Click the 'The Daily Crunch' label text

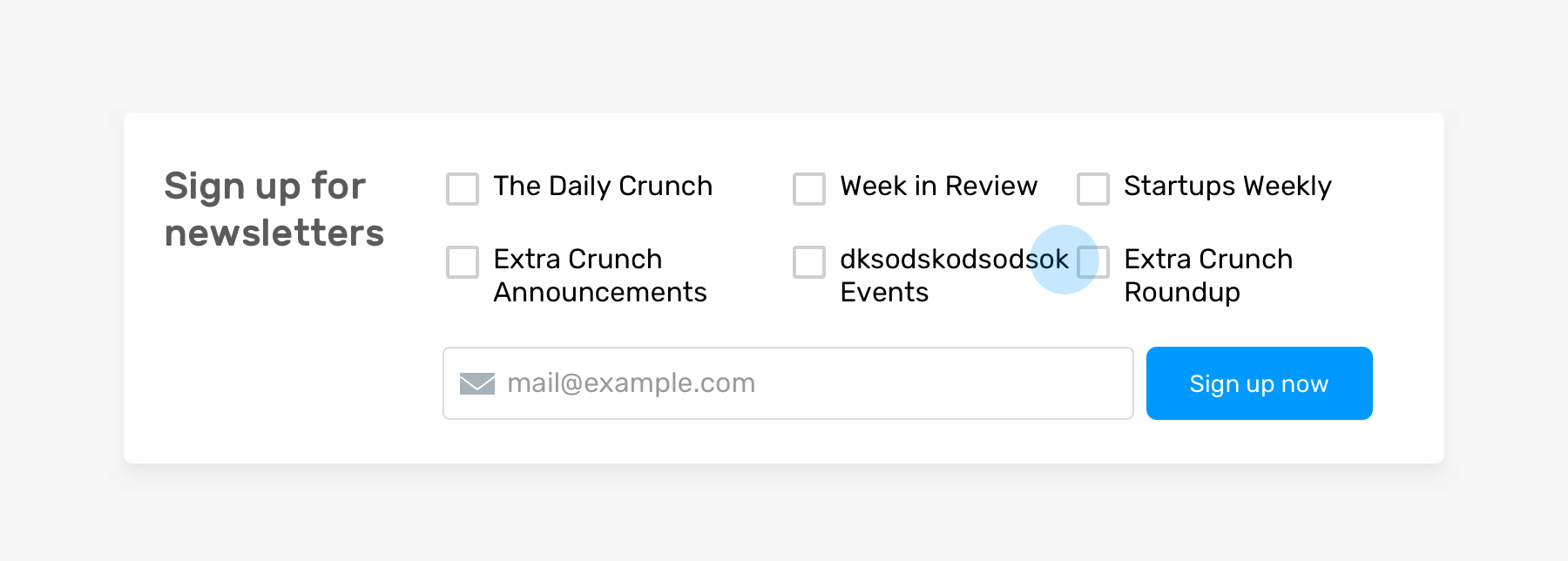[603, 186]
